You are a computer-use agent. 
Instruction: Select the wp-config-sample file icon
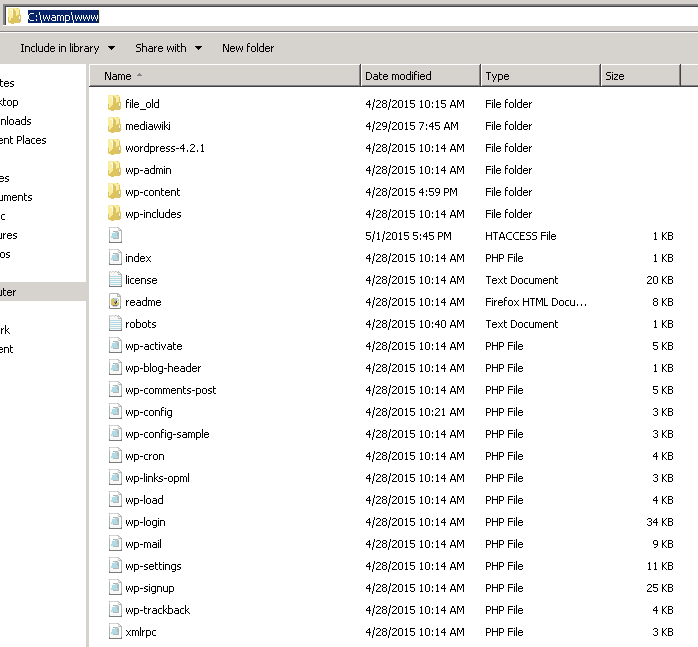point(115,433)
